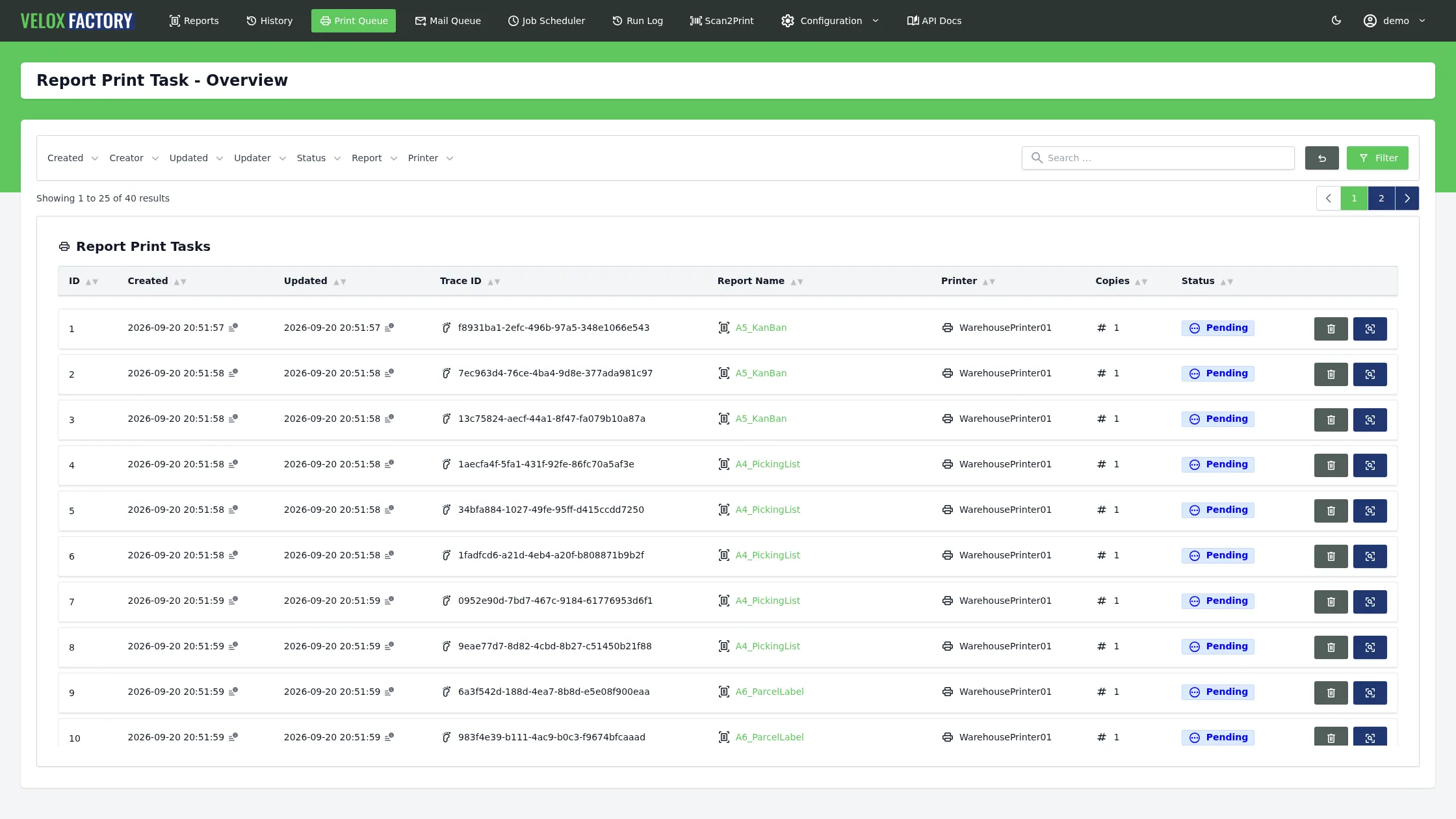
Task: Sort table by Updated column
Action: coord(340,281)
